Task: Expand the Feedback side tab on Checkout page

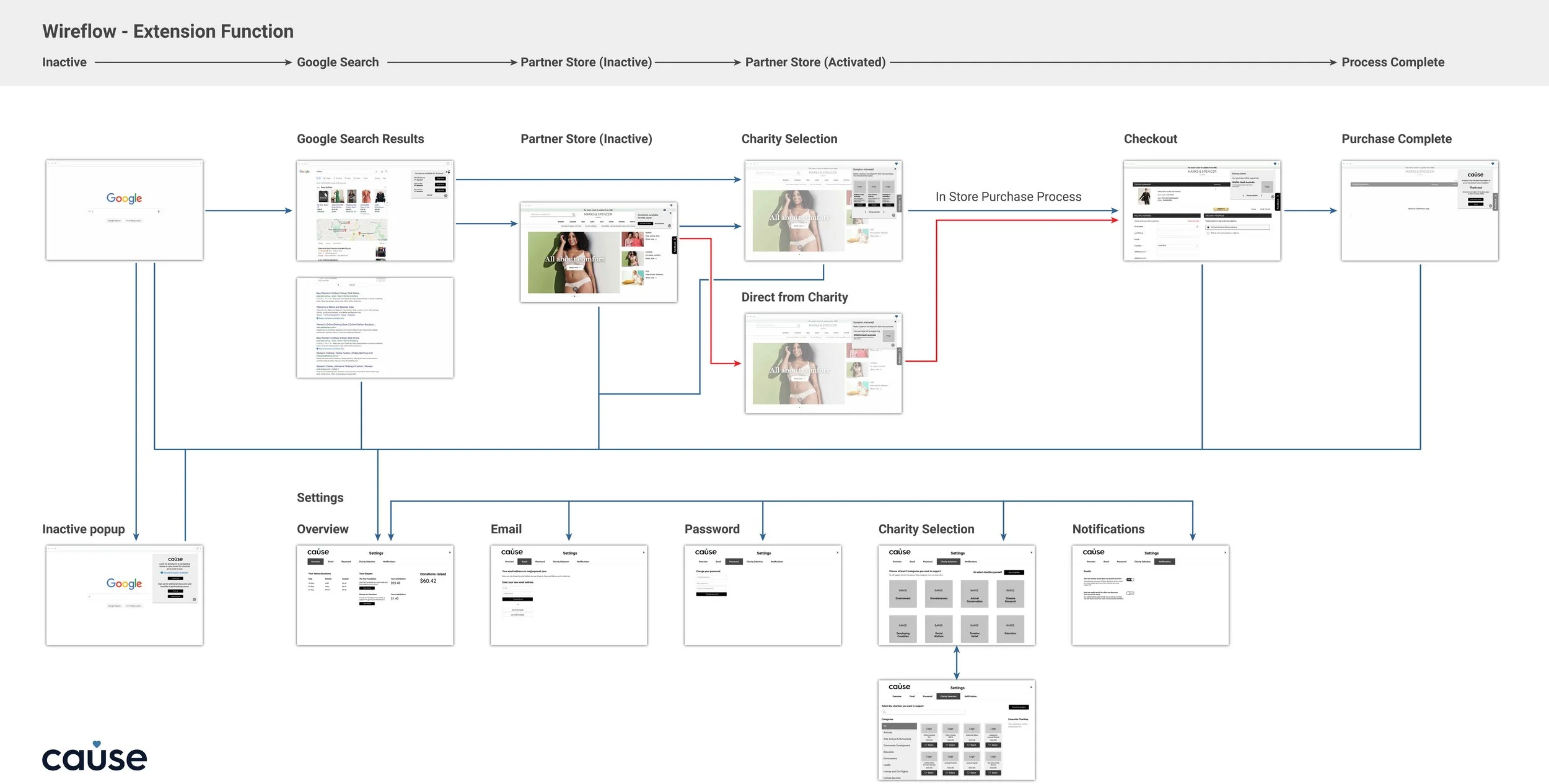Action: tap(1278, 203)
